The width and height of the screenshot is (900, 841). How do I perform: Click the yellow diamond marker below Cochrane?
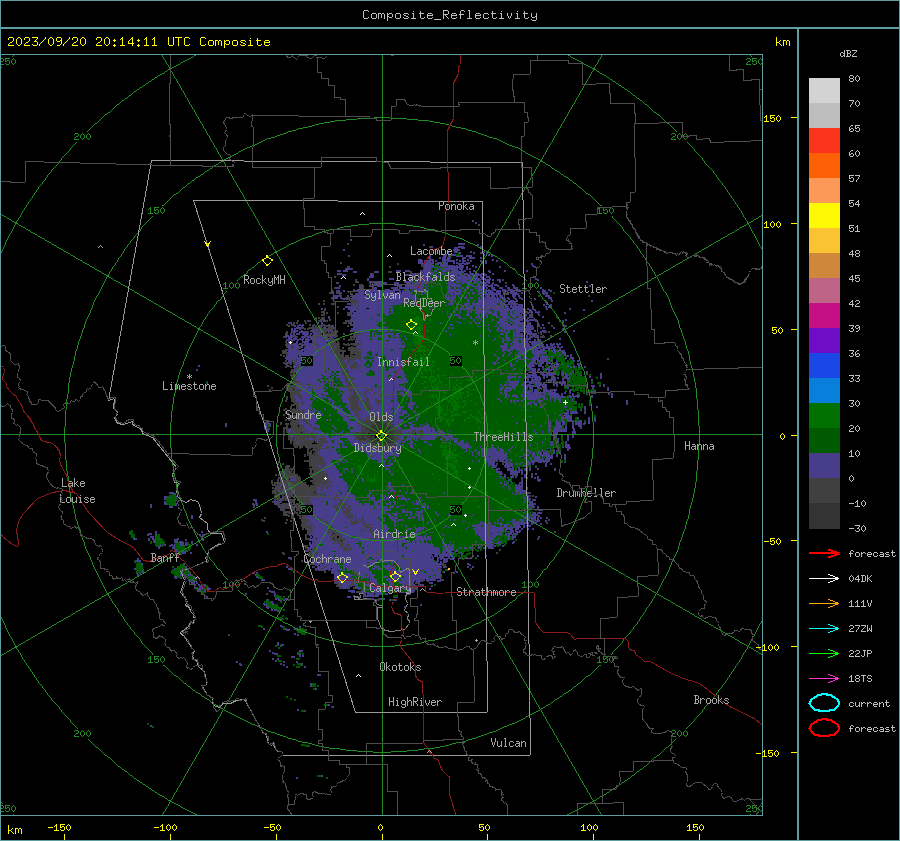pyautogui.click(x=343, y=577)
